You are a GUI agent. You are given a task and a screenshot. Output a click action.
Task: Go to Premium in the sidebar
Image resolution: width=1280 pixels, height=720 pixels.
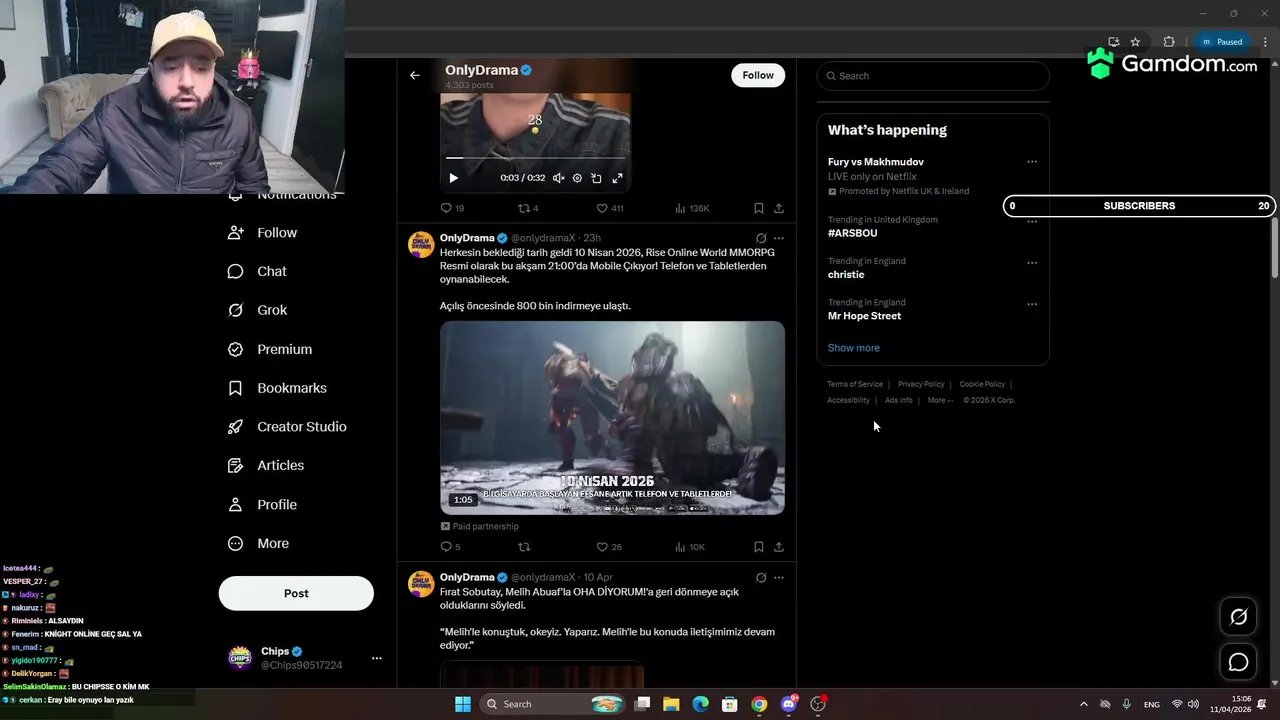pos(270,349)
